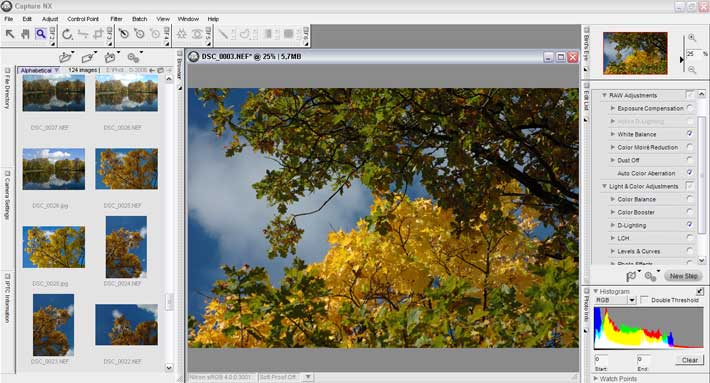The height and width of the screenshot is (383, 710).
Task: Adjust the Bird's Eye zoom slider handle
Action: pyautogui.click(x=682, y=60)
